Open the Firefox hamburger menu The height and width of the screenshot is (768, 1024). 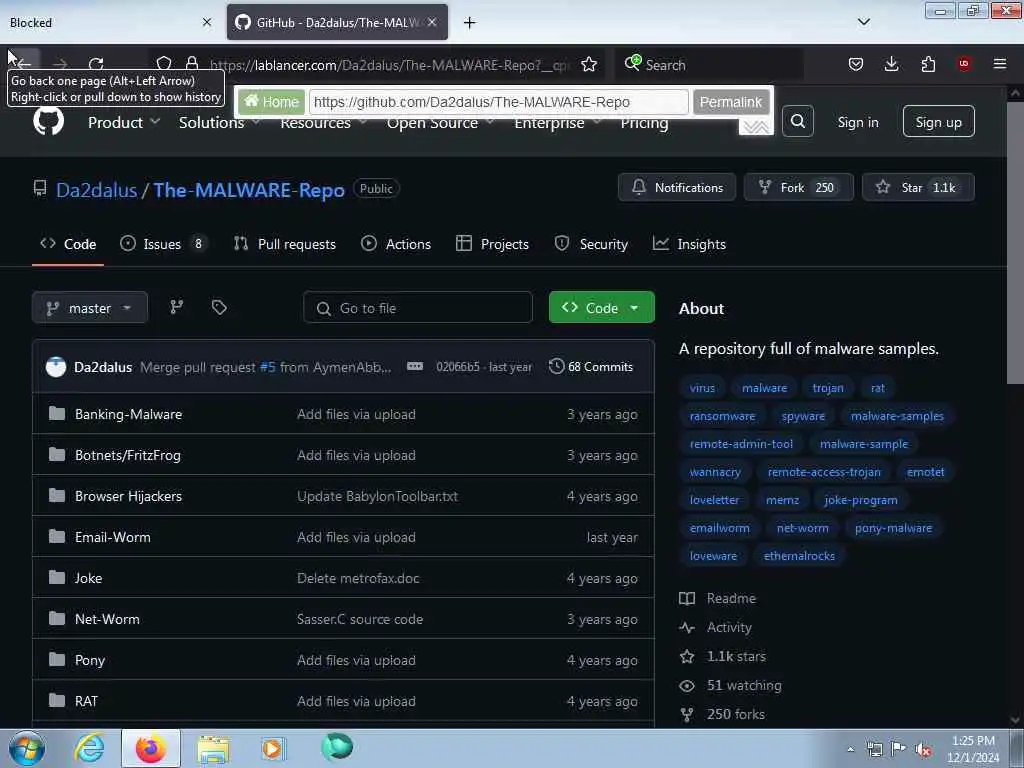point(999,64)
